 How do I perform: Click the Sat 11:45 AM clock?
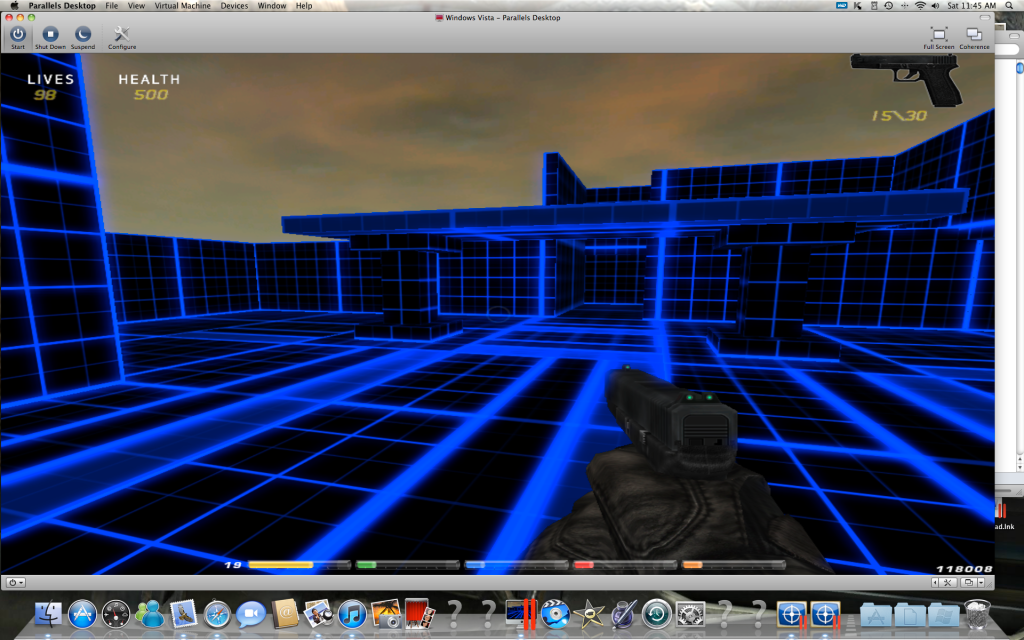click(972, 5)
